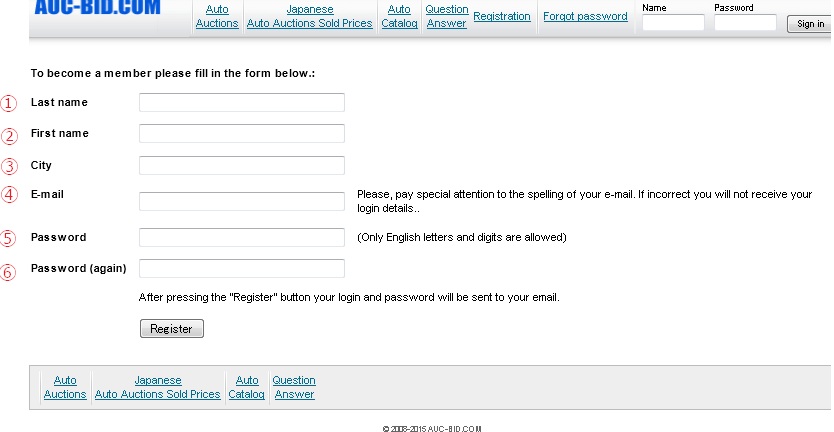Click the City input field

[242, 165]
